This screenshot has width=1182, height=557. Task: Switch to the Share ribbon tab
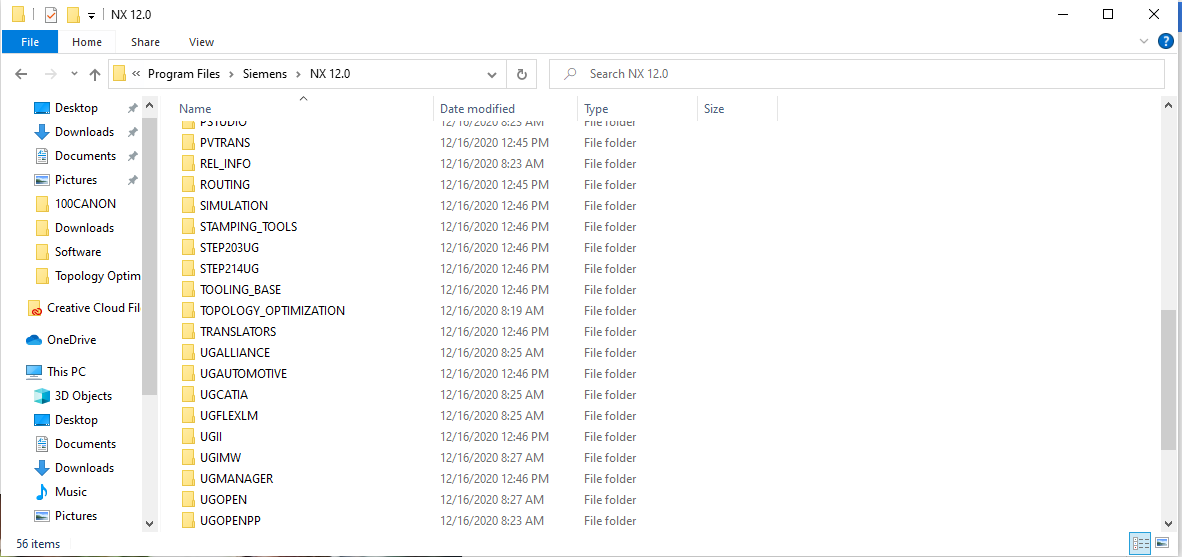point(145,42)
